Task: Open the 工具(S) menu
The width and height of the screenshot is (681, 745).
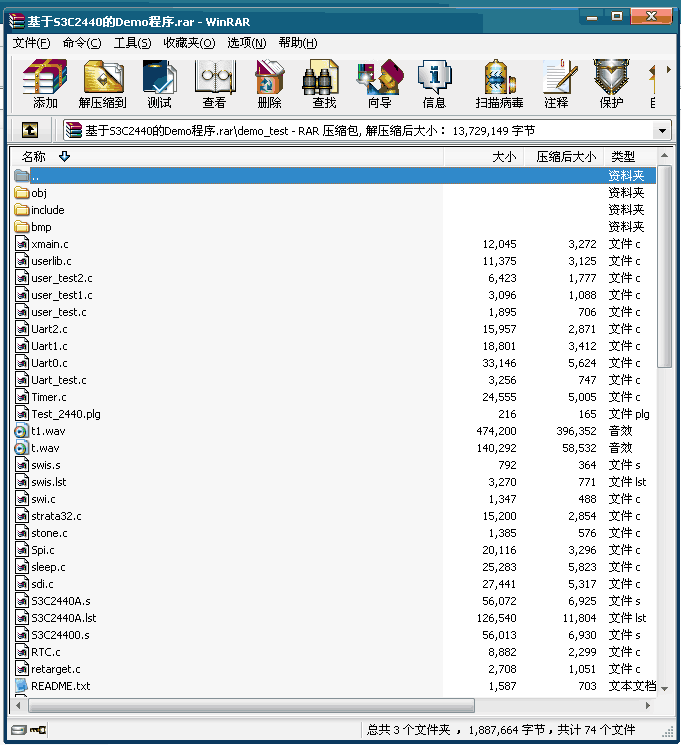Action: click(132, 43)
